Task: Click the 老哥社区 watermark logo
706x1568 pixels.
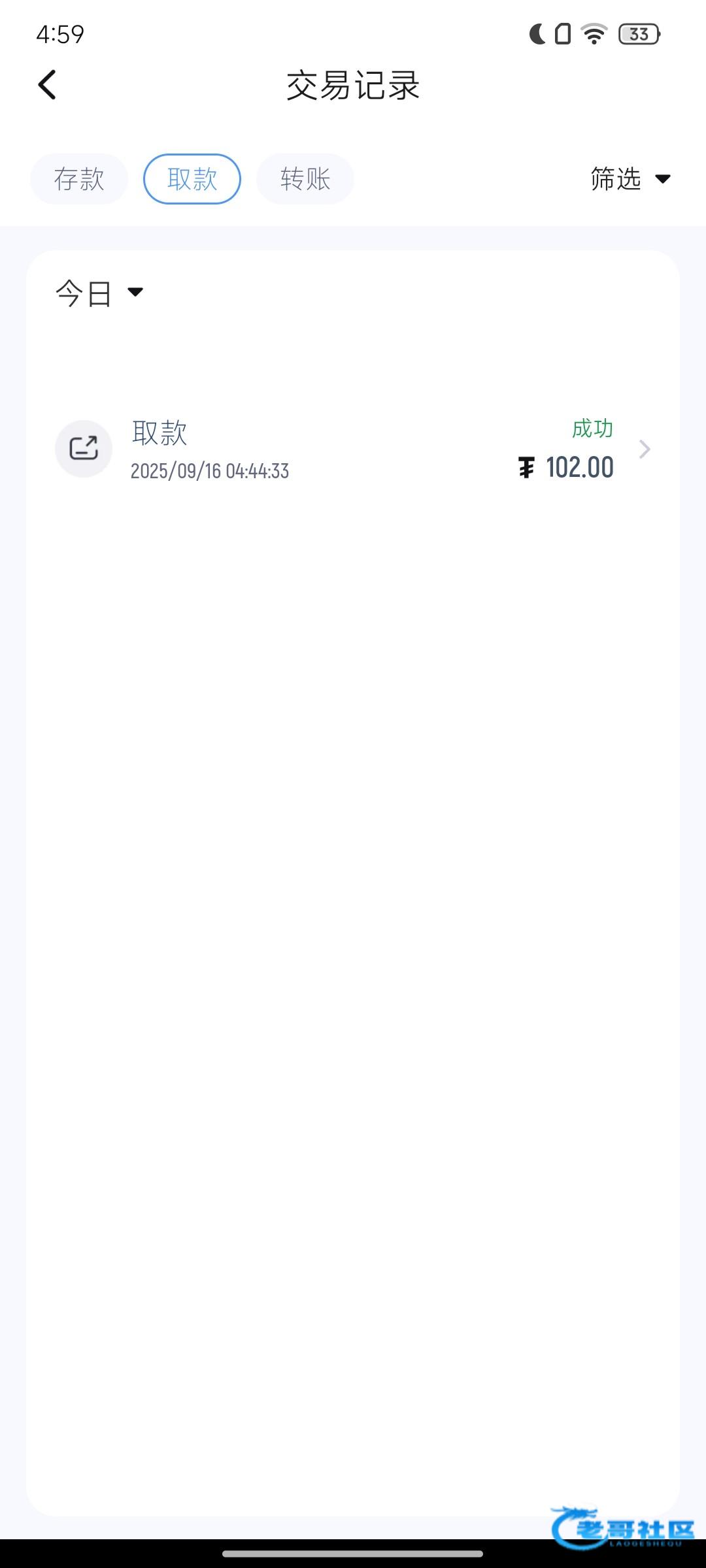Action: [x=622, y=1527]
